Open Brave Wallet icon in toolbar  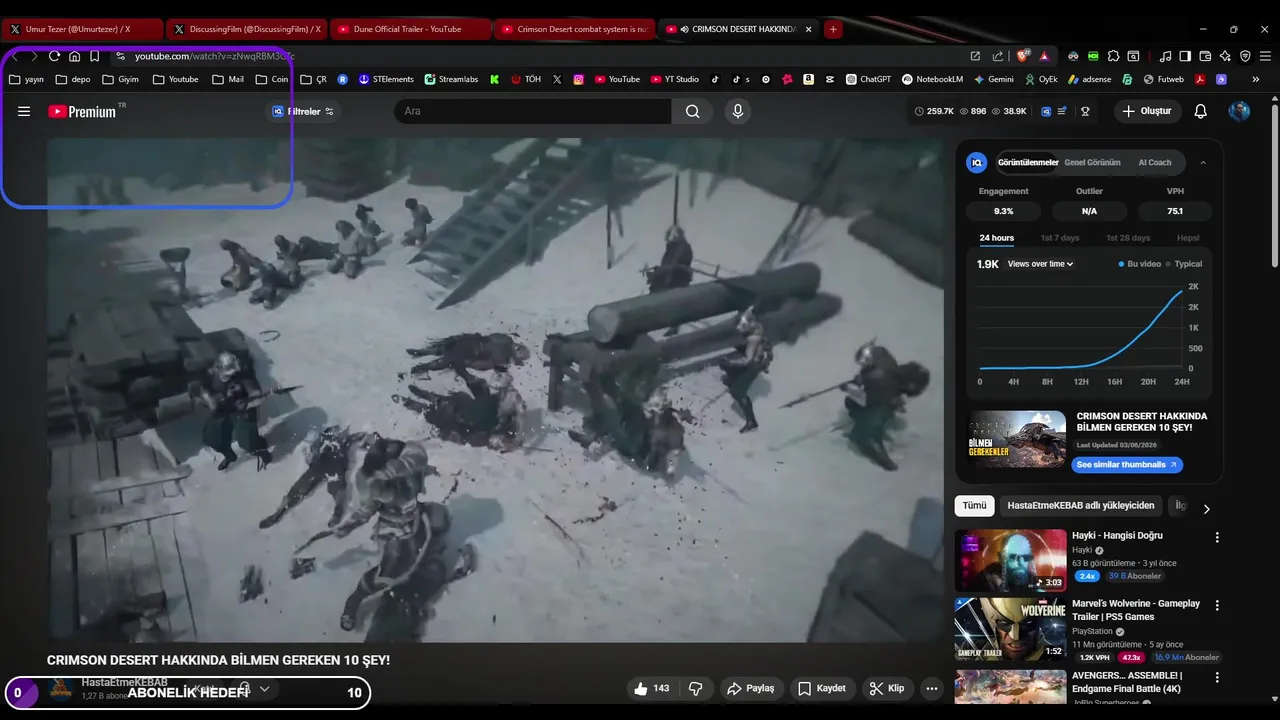pos(1205,56)
